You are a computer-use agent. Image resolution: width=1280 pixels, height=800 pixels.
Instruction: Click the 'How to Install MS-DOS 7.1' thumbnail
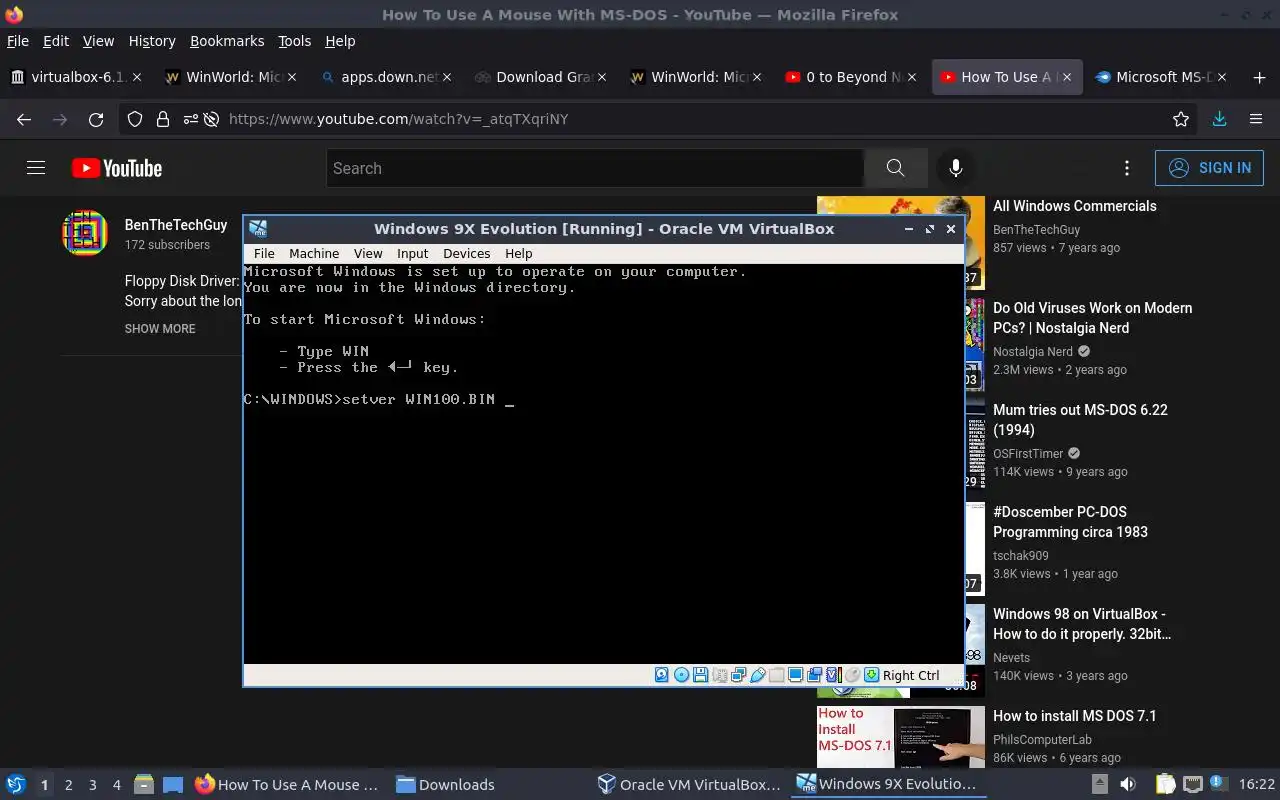[x=900, y=737]
